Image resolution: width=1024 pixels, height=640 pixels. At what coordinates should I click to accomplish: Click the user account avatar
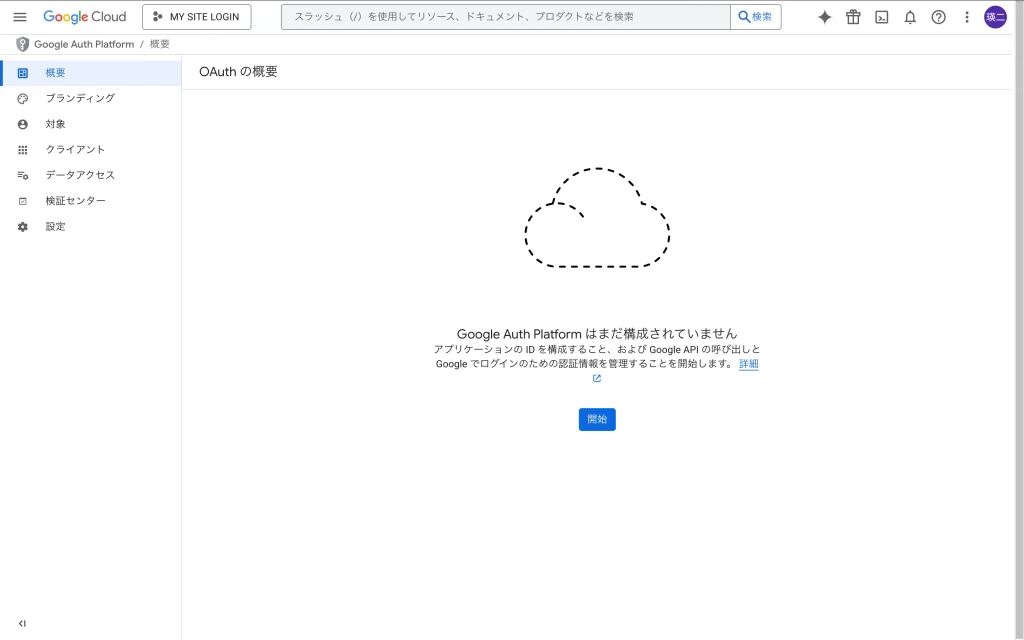pos(995,17)
